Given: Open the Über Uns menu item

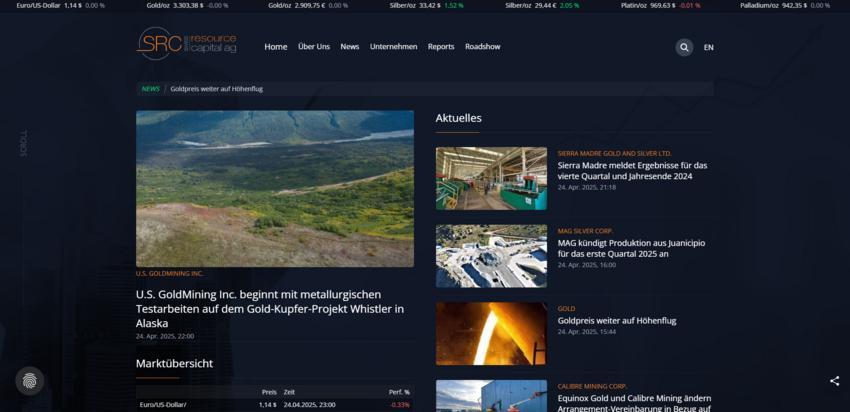Looking at the screenshot, I should 314,47.
